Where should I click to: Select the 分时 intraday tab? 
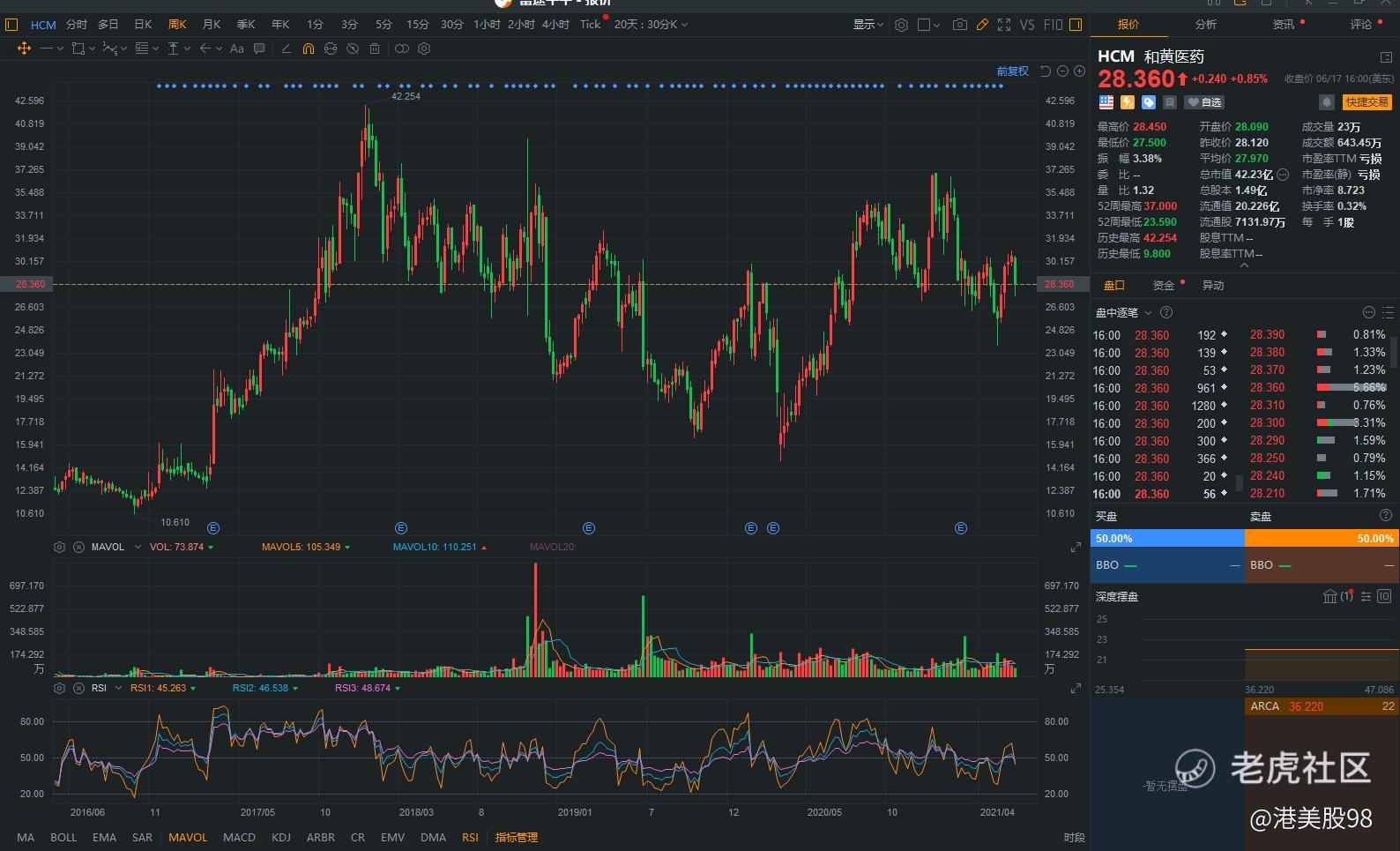tap(77, 25)
